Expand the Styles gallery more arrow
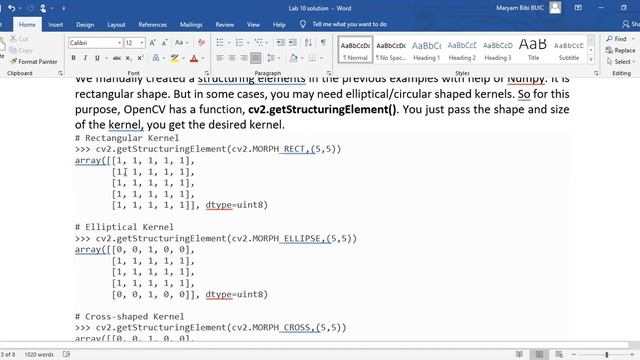This screenshot has height=360, width=640. click(591, 60)
